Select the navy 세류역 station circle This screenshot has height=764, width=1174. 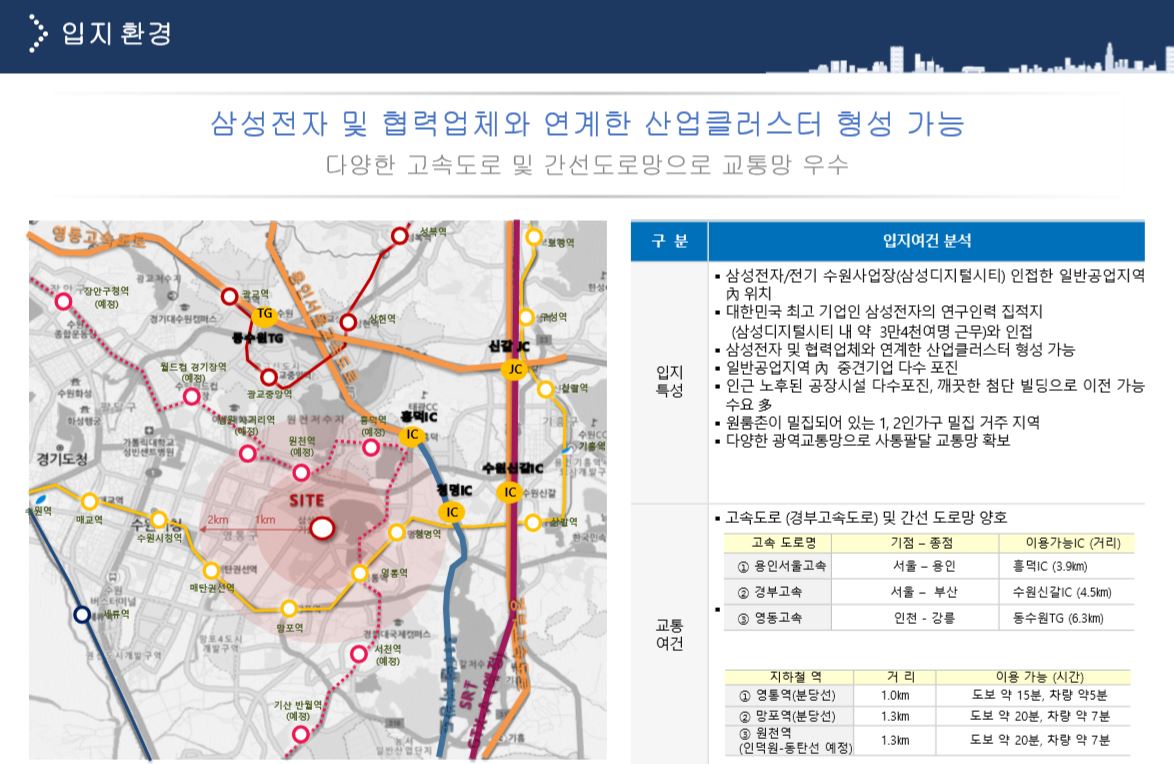click(82, 615)
